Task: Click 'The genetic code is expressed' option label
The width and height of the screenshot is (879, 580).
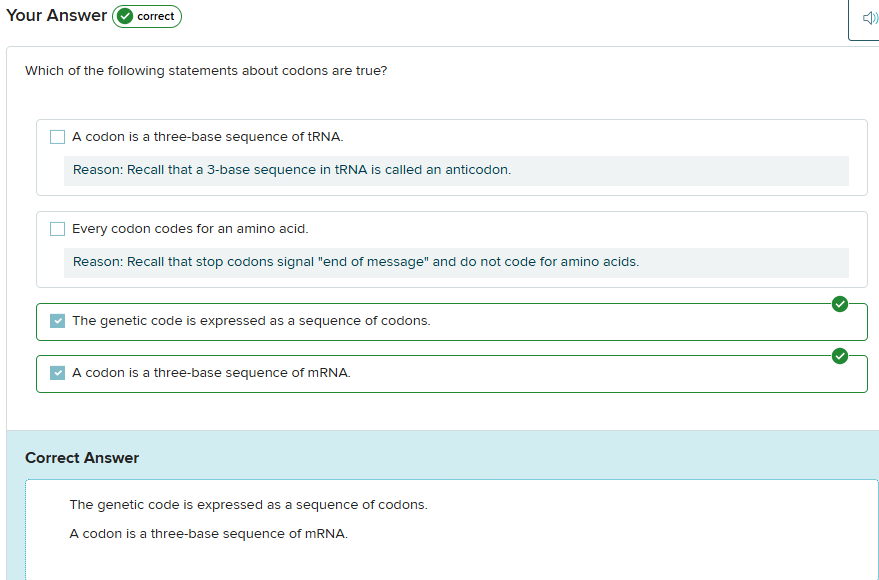Action: tap(251, 321)
